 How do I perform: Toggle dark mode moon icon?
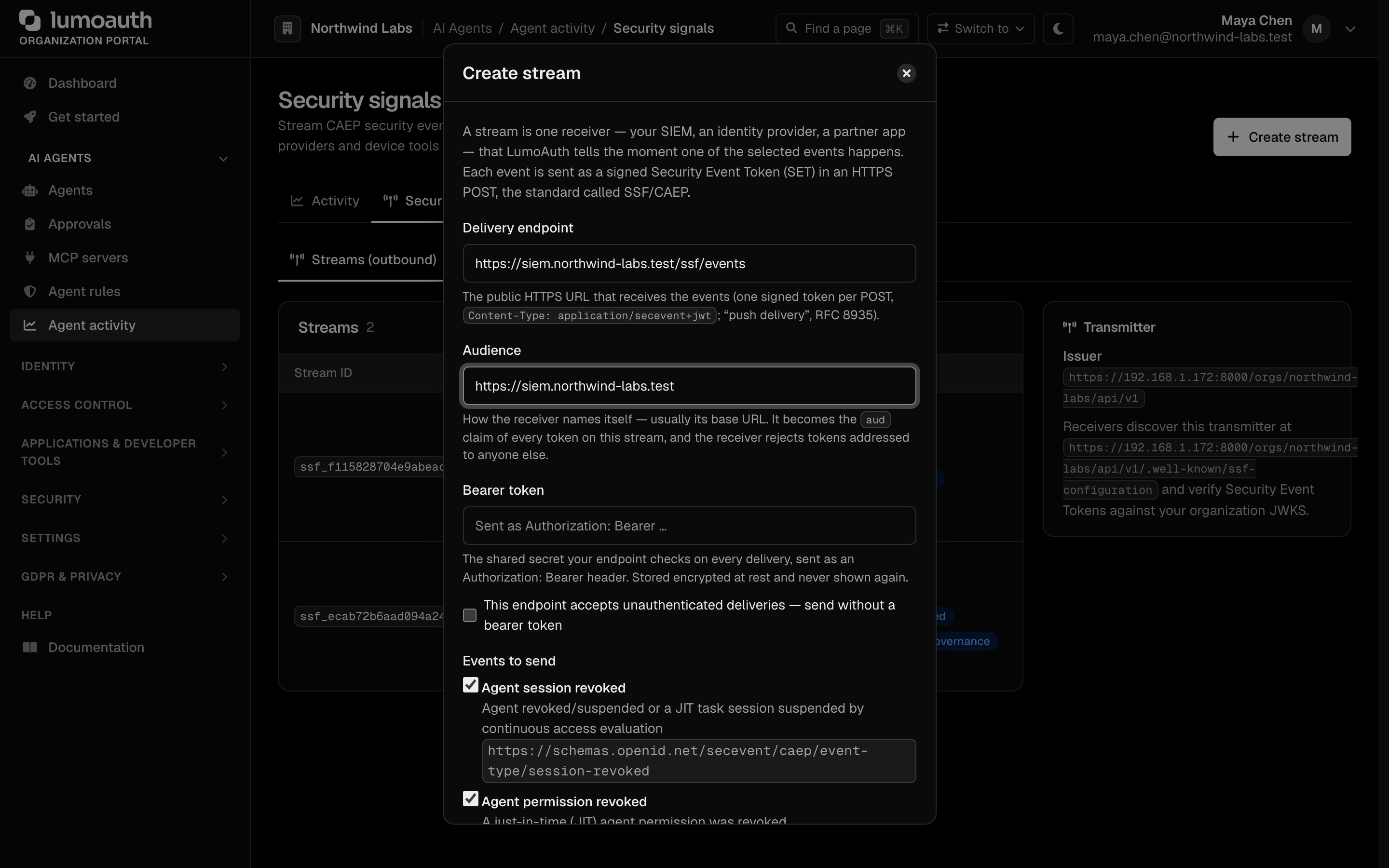point(1058,28)
